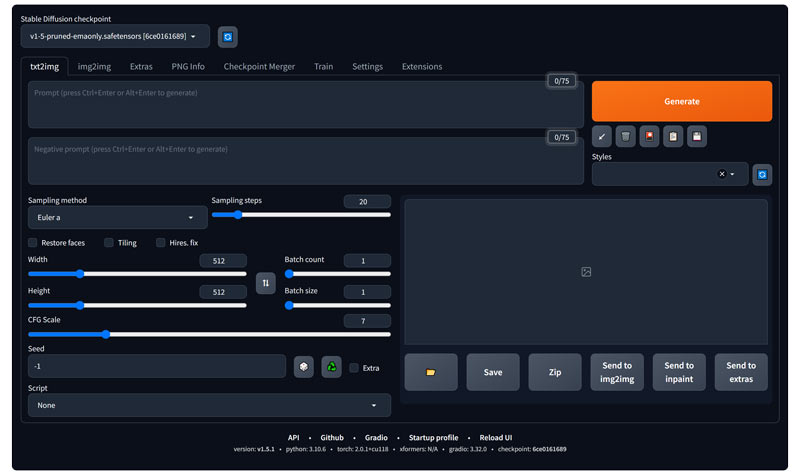
Task: Focus the Negative prompt text box
Action: coord(305,161)
